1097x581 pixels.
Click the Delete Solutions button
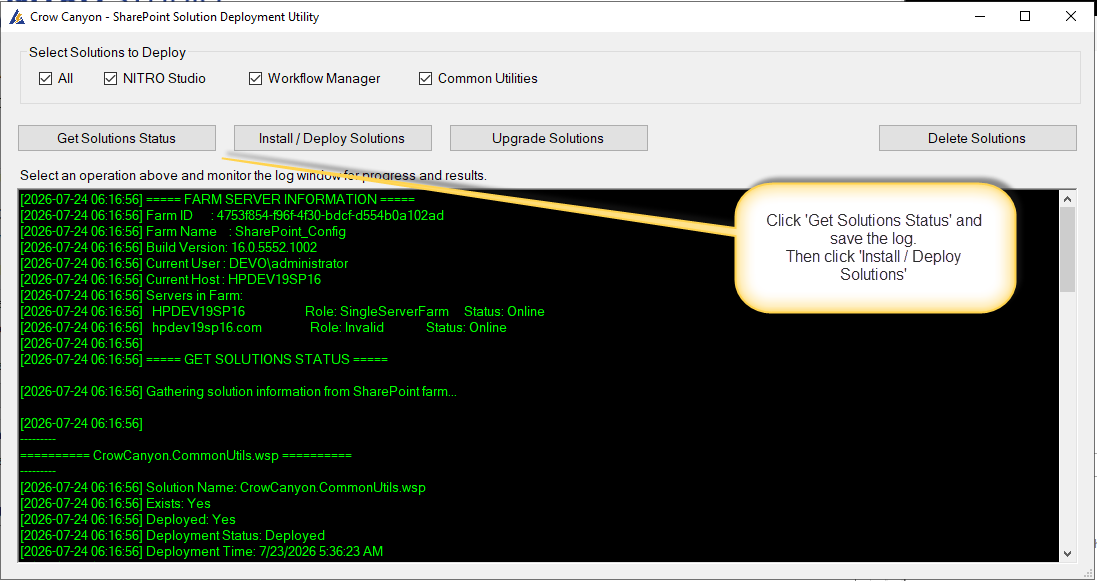(x=977, y=138)
